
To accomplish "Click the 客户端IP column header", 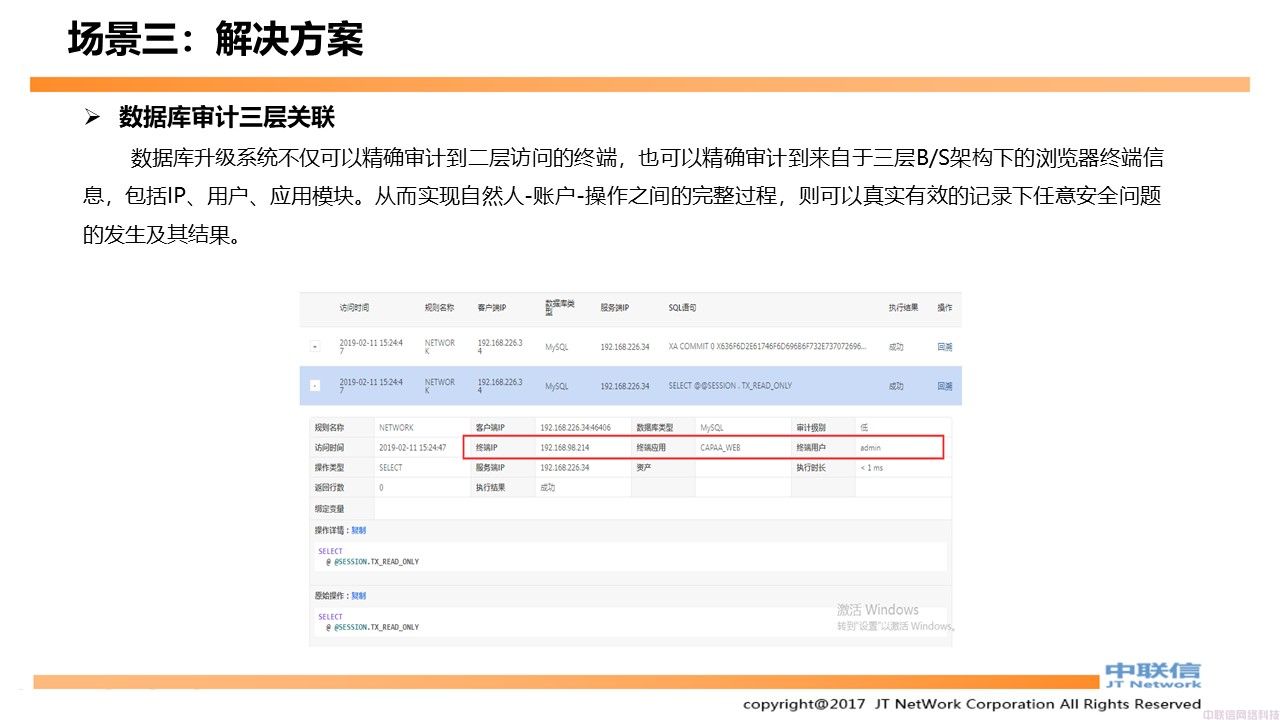I will [491, 308].
